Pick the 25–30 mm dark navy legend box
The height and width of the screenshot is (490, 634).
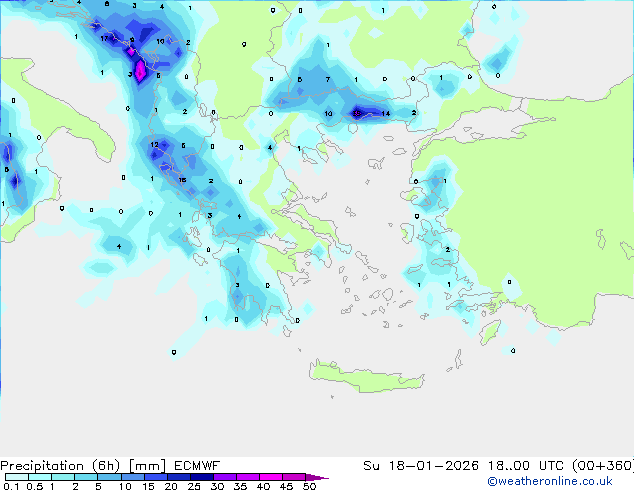tap(201, 477)
